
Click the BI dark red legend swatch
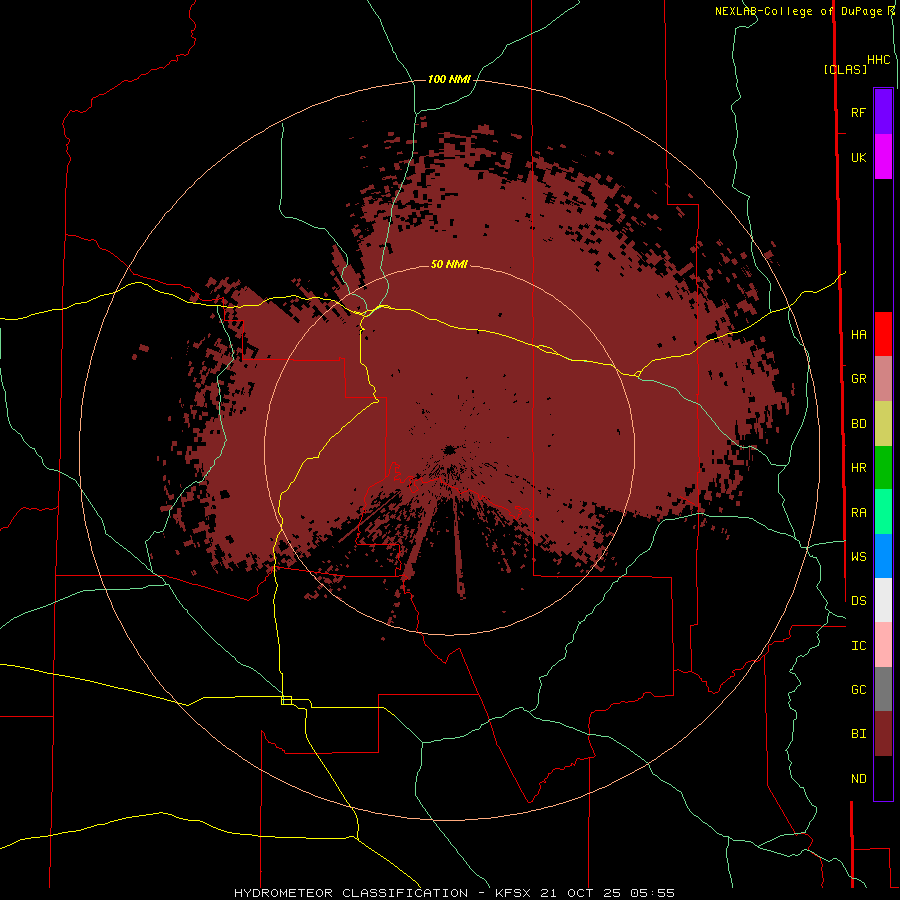click(883, 734)
